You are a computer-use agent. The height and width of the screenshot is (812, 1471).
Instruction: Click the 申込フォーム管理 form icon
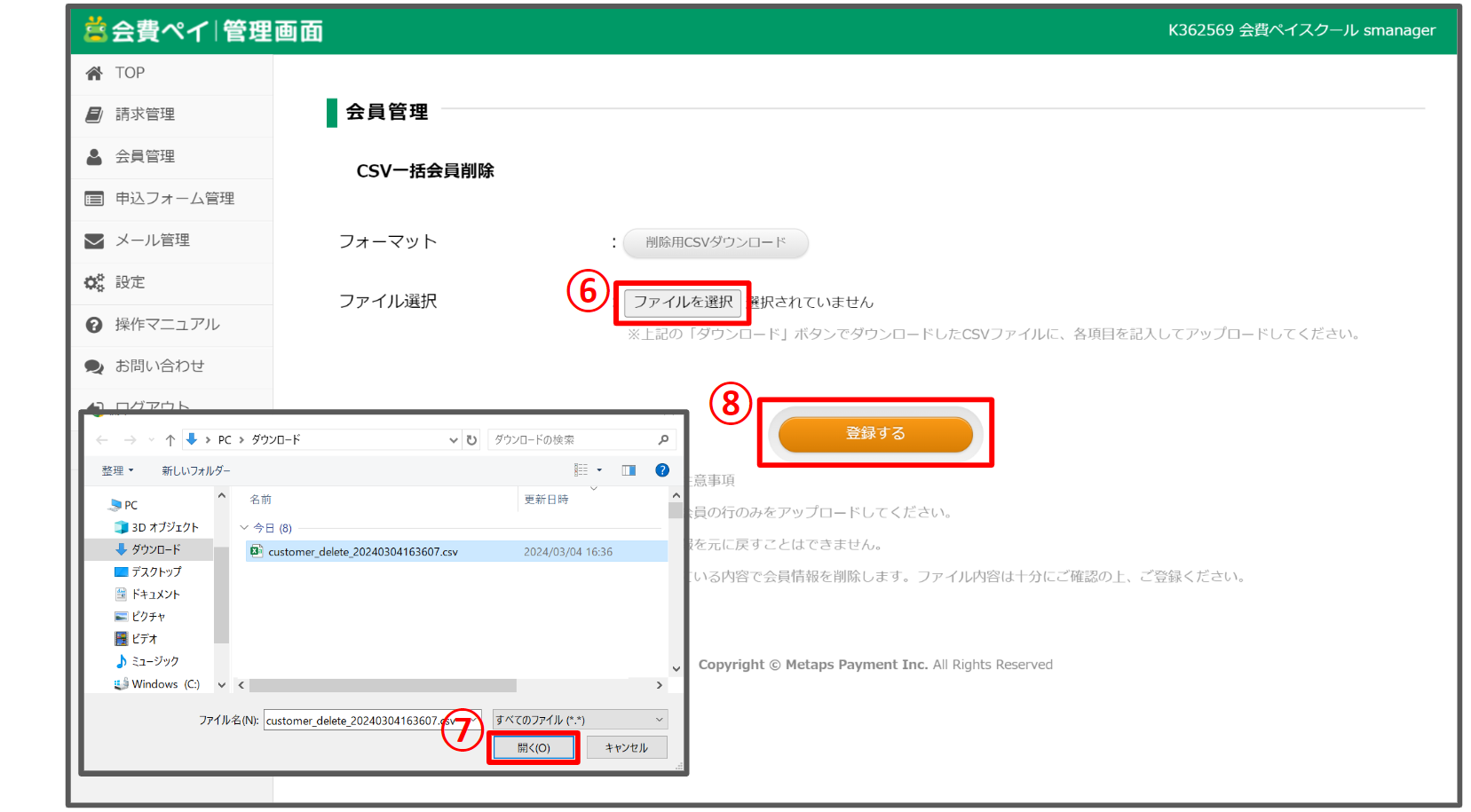pos(95,198)
